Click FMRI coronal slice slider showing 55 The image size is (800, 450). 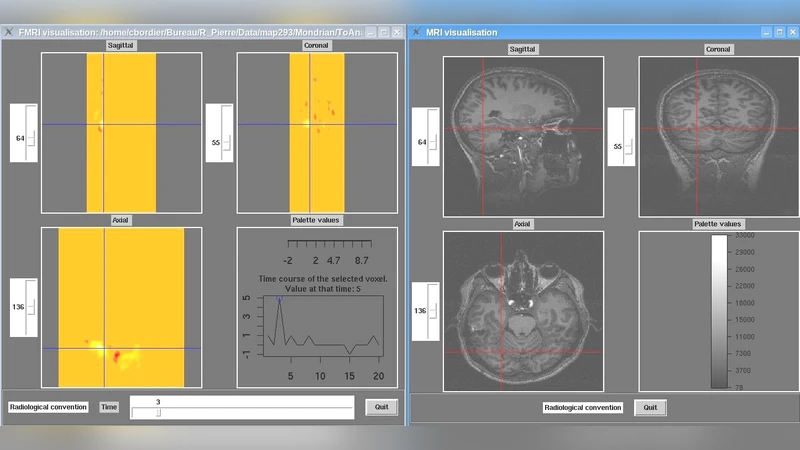point(219,133)
